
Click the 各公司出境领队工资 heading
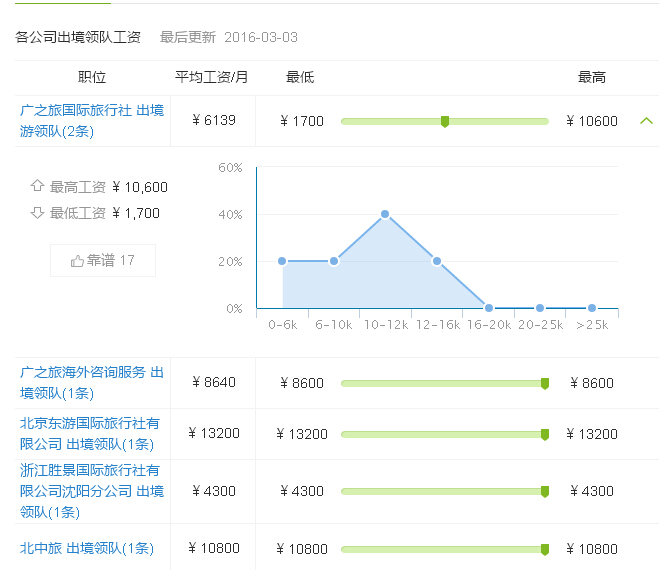78,37
